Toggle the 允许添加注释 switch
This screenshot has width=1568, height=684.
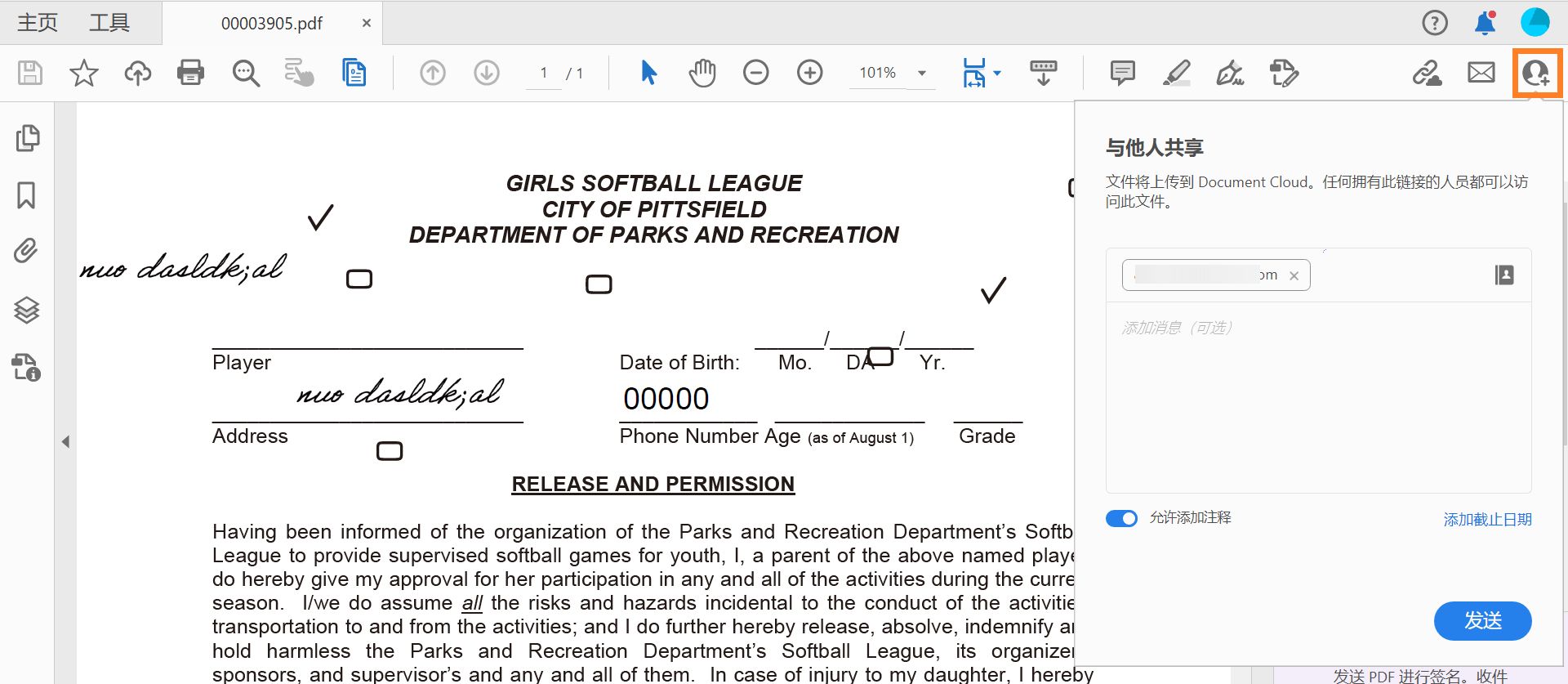pos(1121,518)
